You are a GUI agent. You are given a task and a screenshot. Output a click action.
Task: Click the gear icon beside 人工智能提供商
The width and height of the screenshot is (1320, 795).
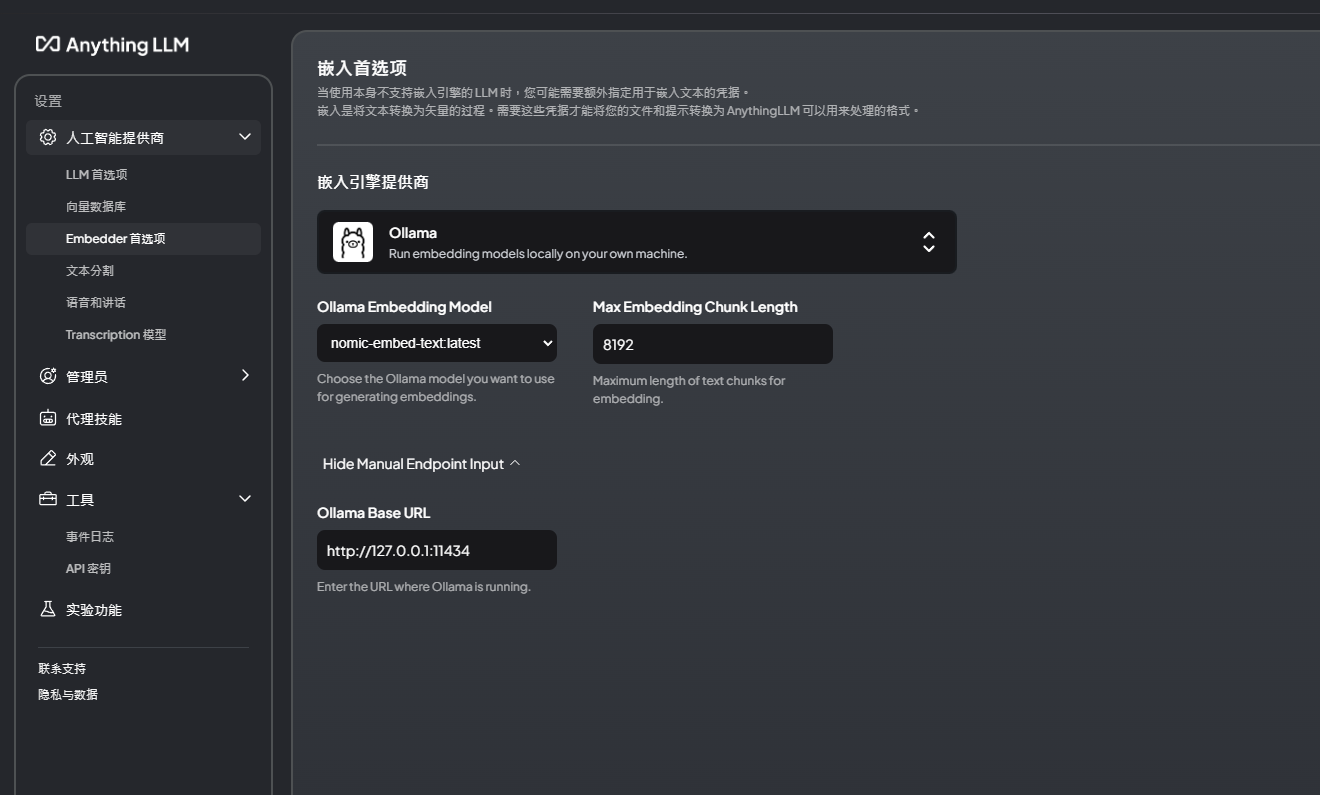(48, 137)
